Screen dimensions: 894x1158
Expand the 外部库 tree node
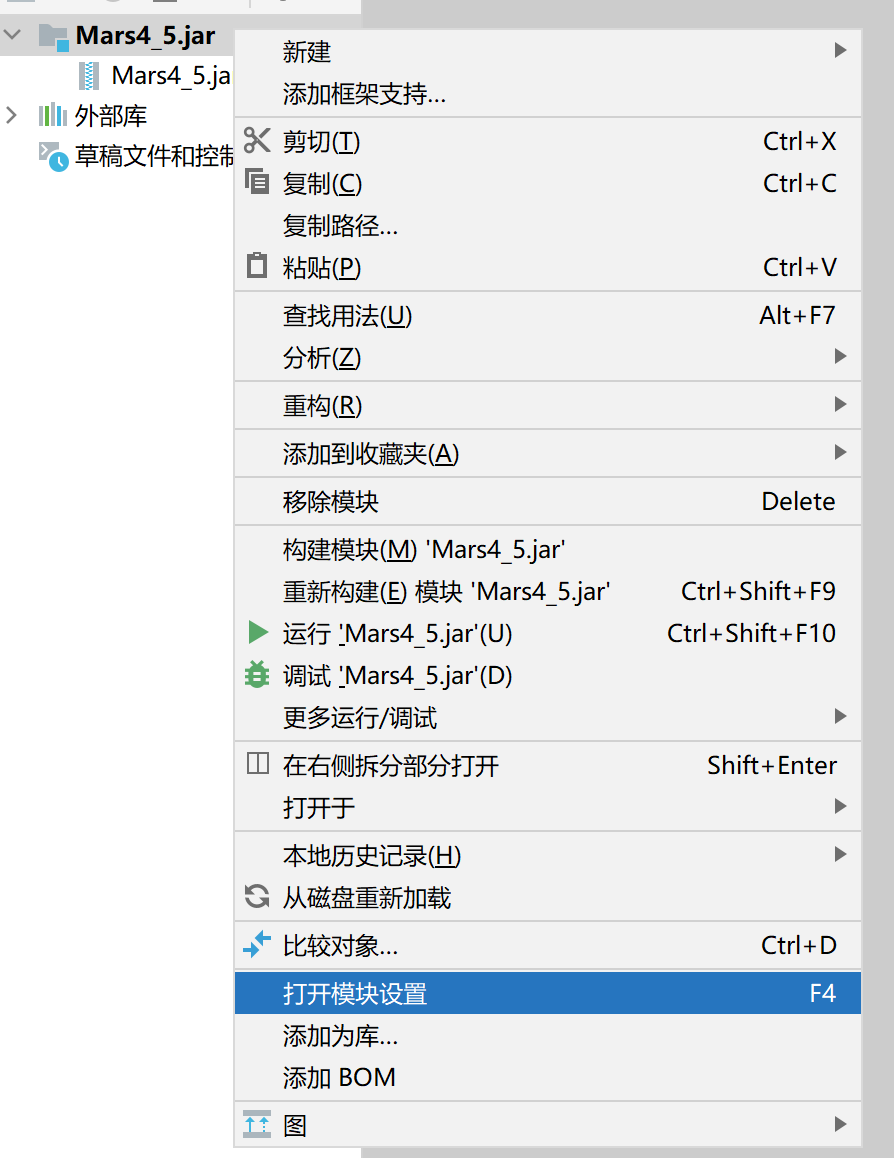click(x=13, y=115)
